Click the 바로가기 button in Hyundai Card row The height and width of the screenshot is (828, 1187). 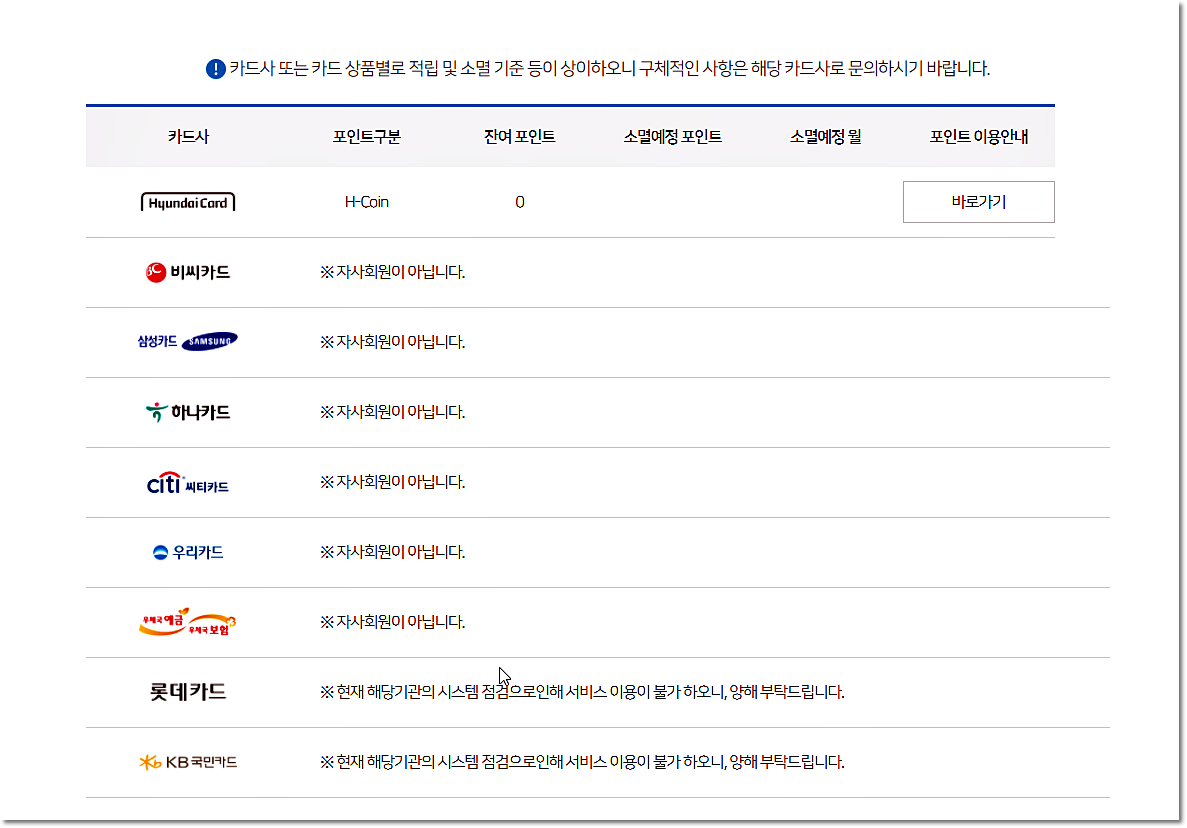[x=978, y=202]
